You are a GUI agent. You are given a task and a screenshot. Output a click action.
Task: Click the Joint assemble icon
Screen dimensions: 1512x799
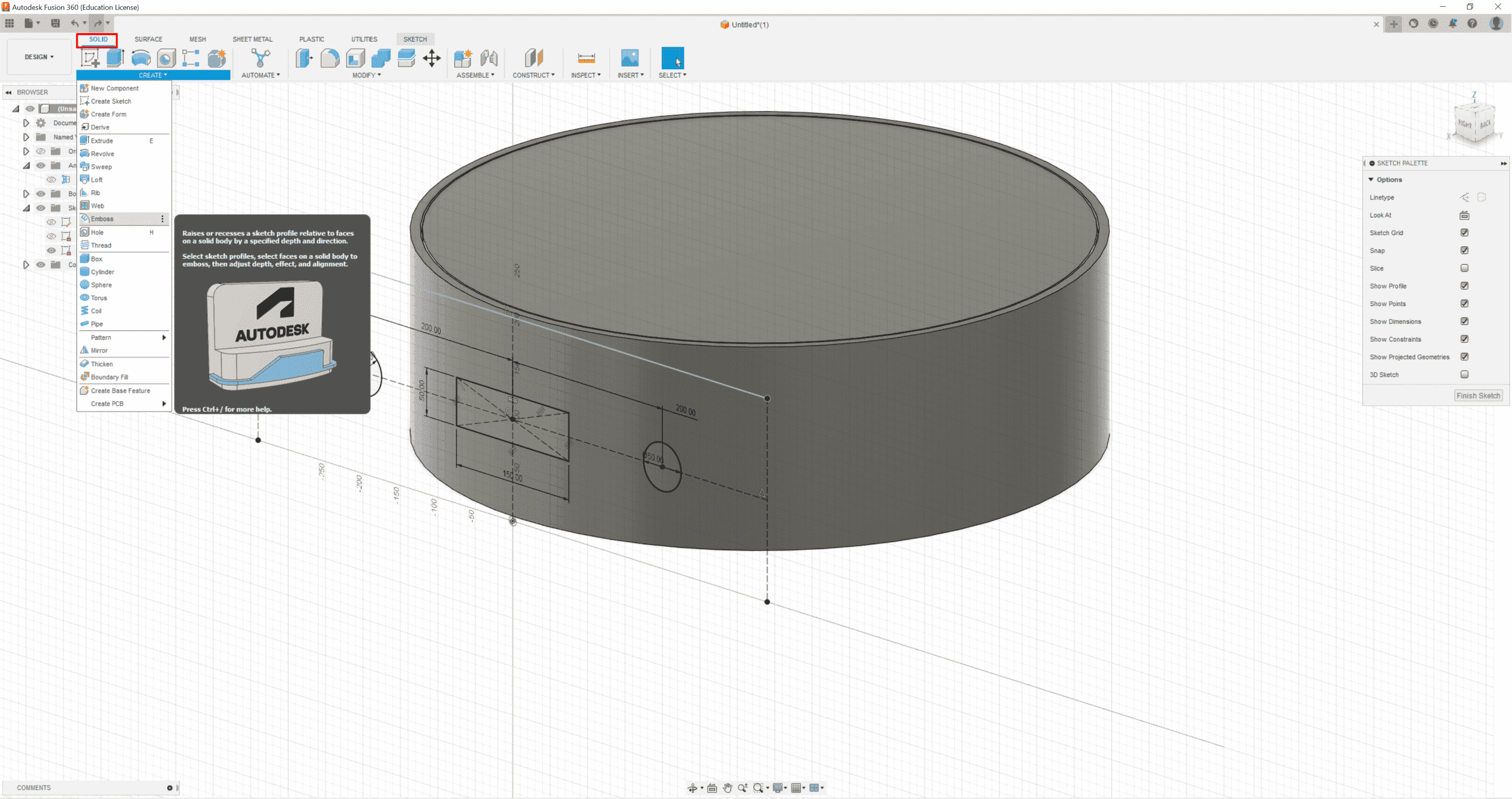[488, 58]
